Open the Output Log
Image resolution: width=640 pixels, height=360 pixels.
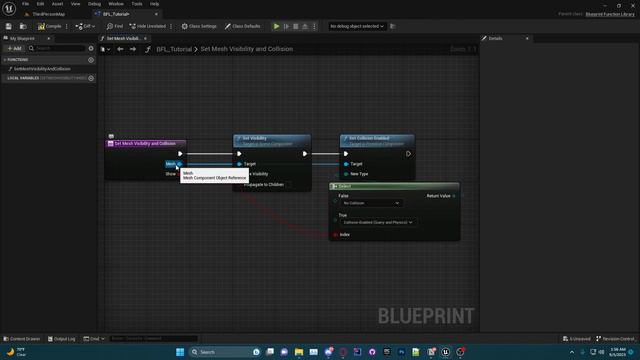[x=62, y=339]
